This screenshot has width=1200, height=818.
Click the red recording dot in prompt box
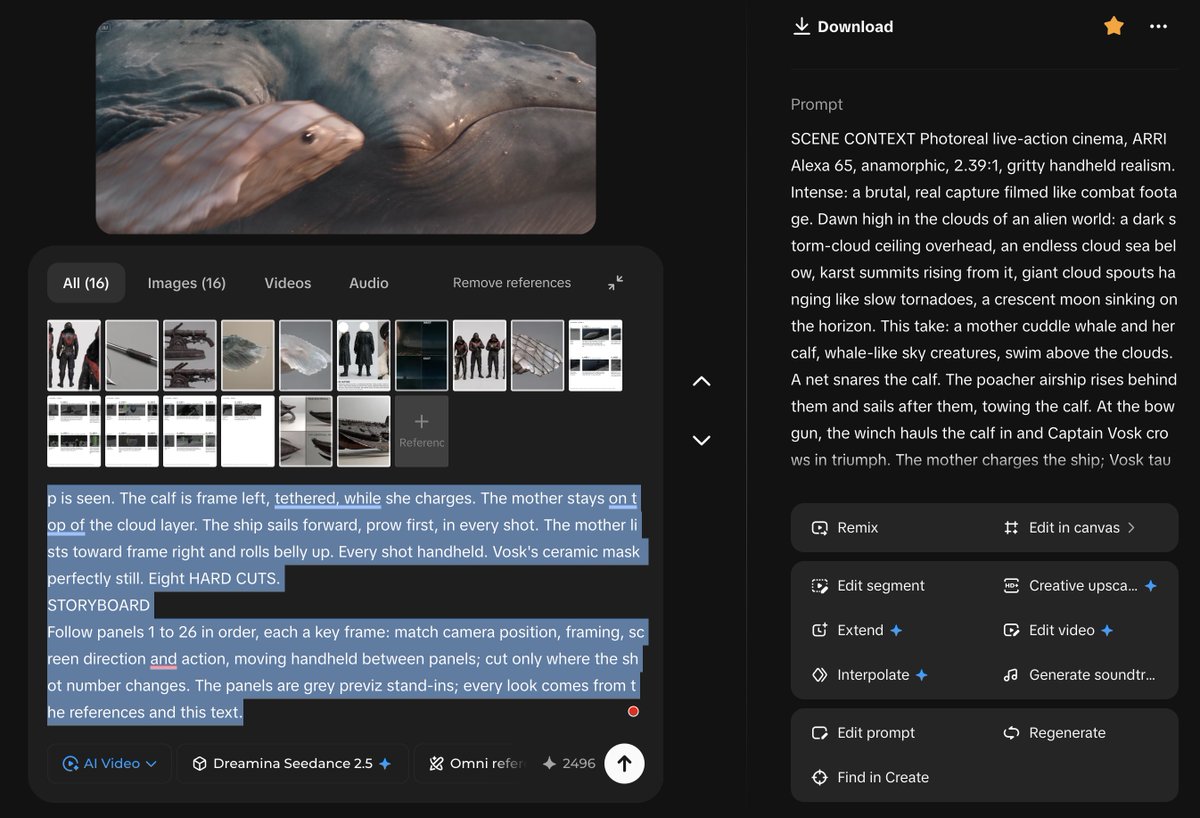pos(633,711)
